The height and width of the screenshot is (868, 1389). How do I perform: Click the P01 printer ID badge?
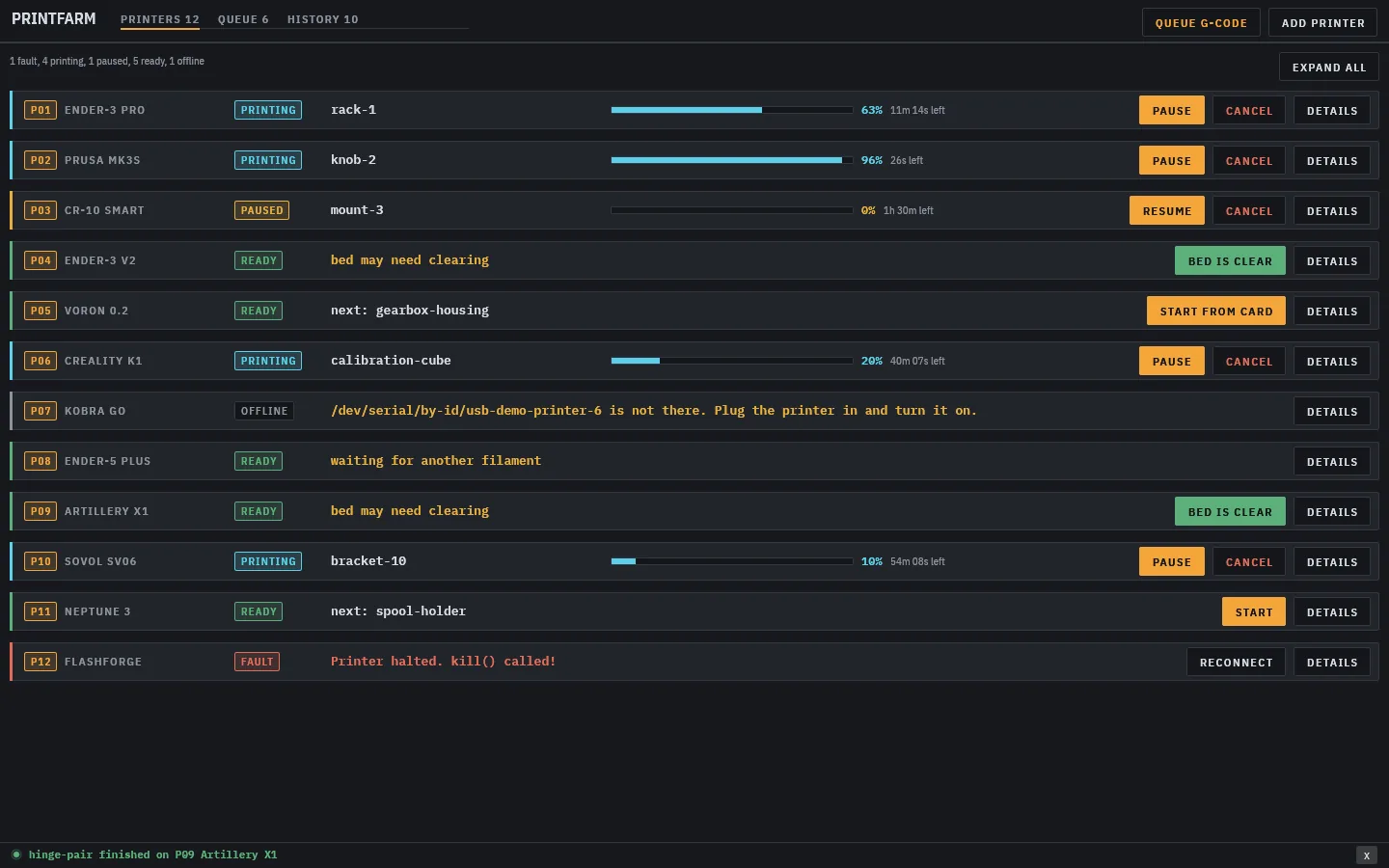coord(41,110)
